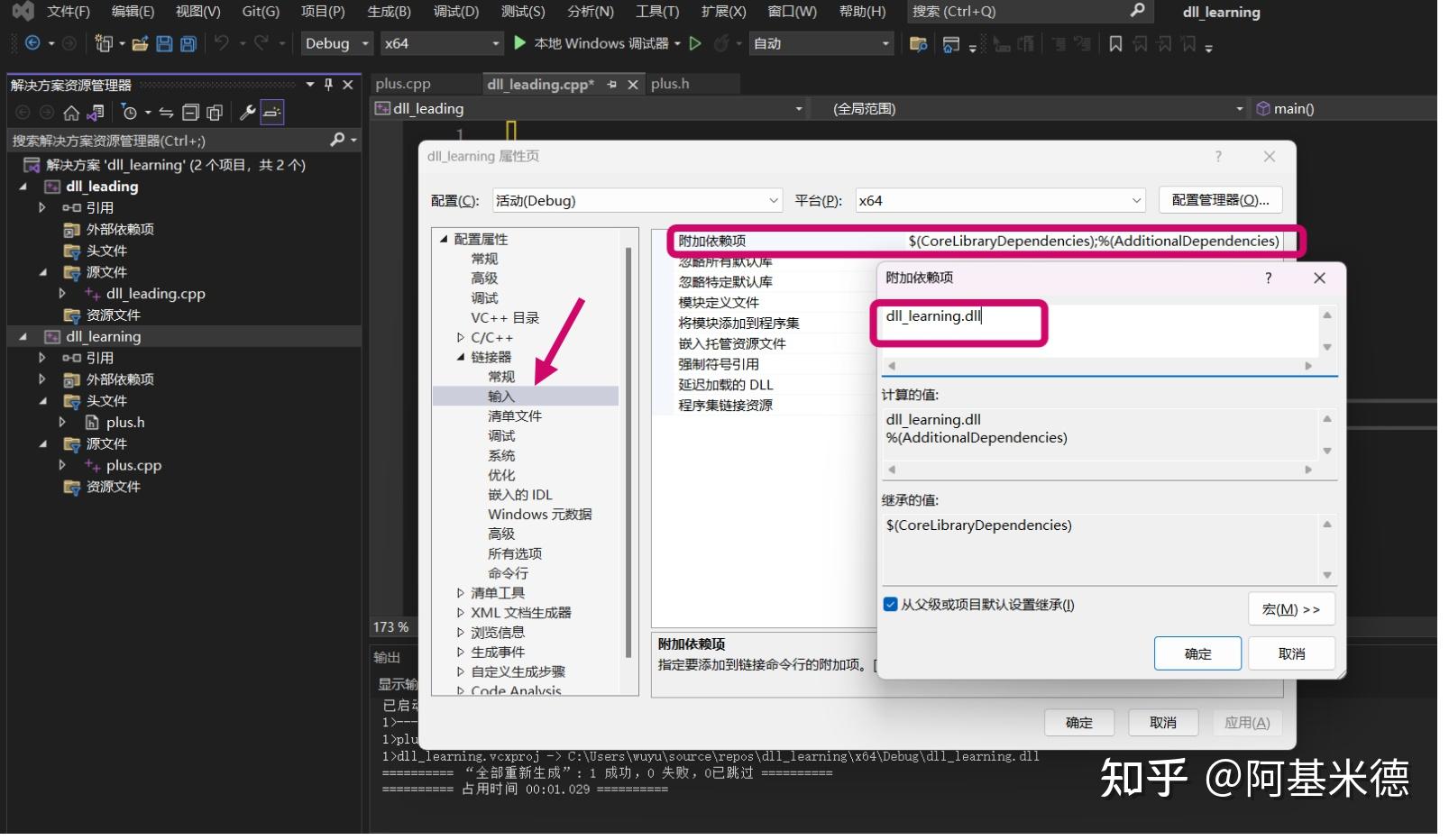Image resolution: width=1449 pixels, height=840 pixels.
Task: Open the 工具(T) menu
Action: point(657,11)
